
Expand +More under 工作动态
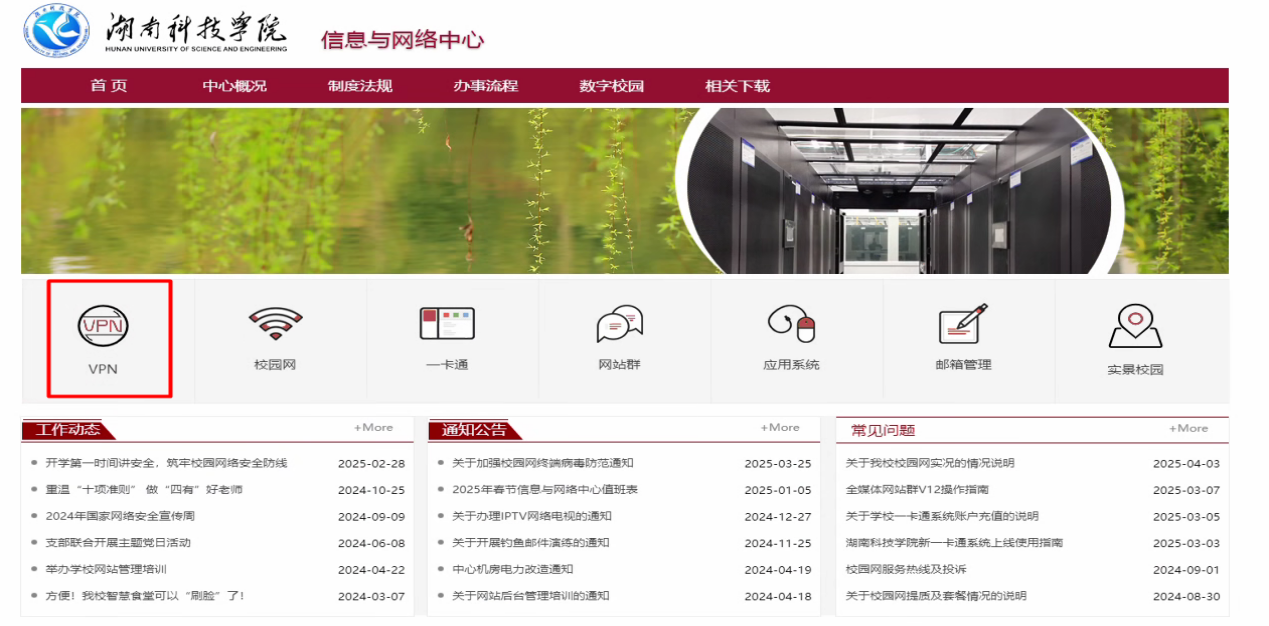(373, 428)
